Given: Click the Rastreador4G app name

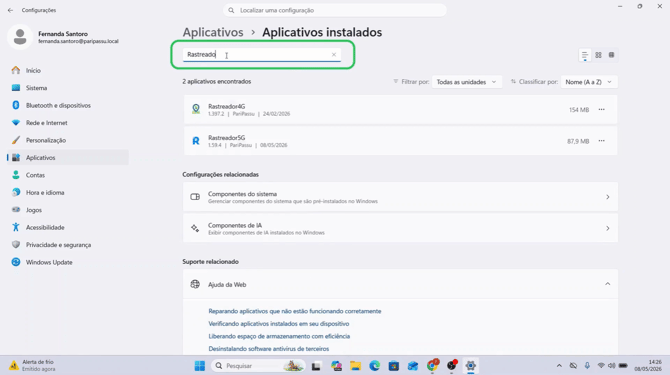Looking at the screenshot, I should [226, 106].
